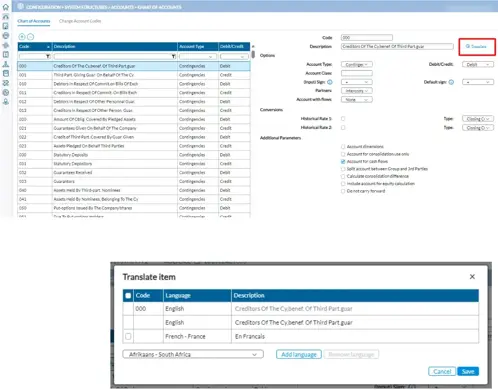Enable Account for consolidation use only

(343, 154)
